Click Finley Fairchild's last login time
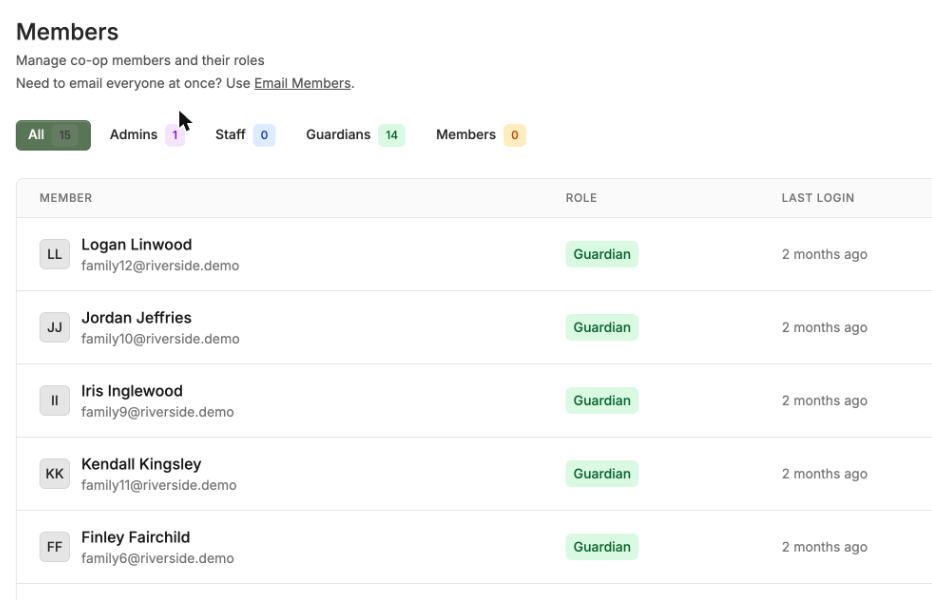This screenshot has width=932, height=600. (x=824, y=547)
